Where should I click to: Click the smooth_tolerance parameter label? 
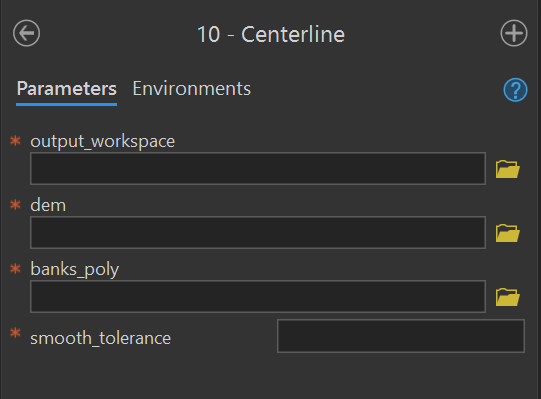[100, 338]
